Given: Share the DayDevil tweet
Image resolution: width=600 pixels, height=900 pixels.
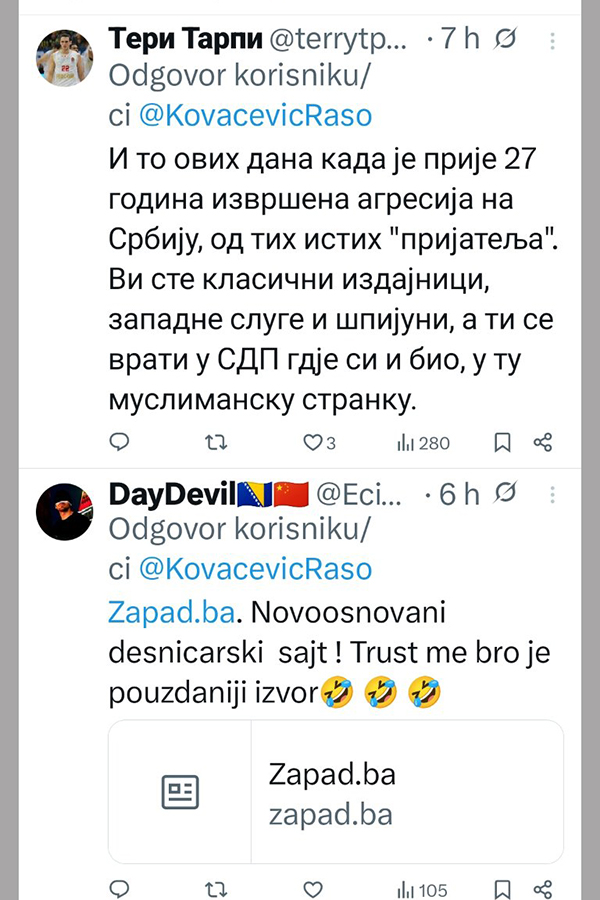Looking at the screenshot, I should [x=543, y=888].
